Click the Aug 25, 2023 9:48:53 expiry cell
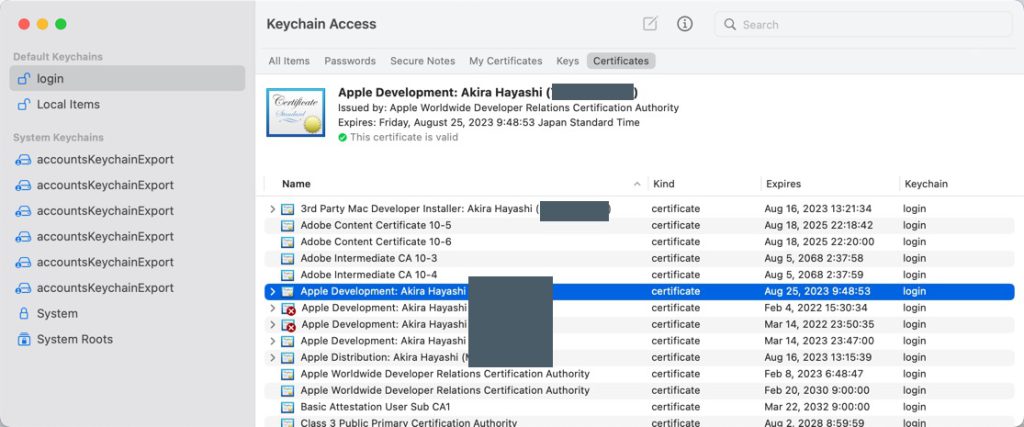The width and height of the screenshot is (1024, 427). coord(817,291)
